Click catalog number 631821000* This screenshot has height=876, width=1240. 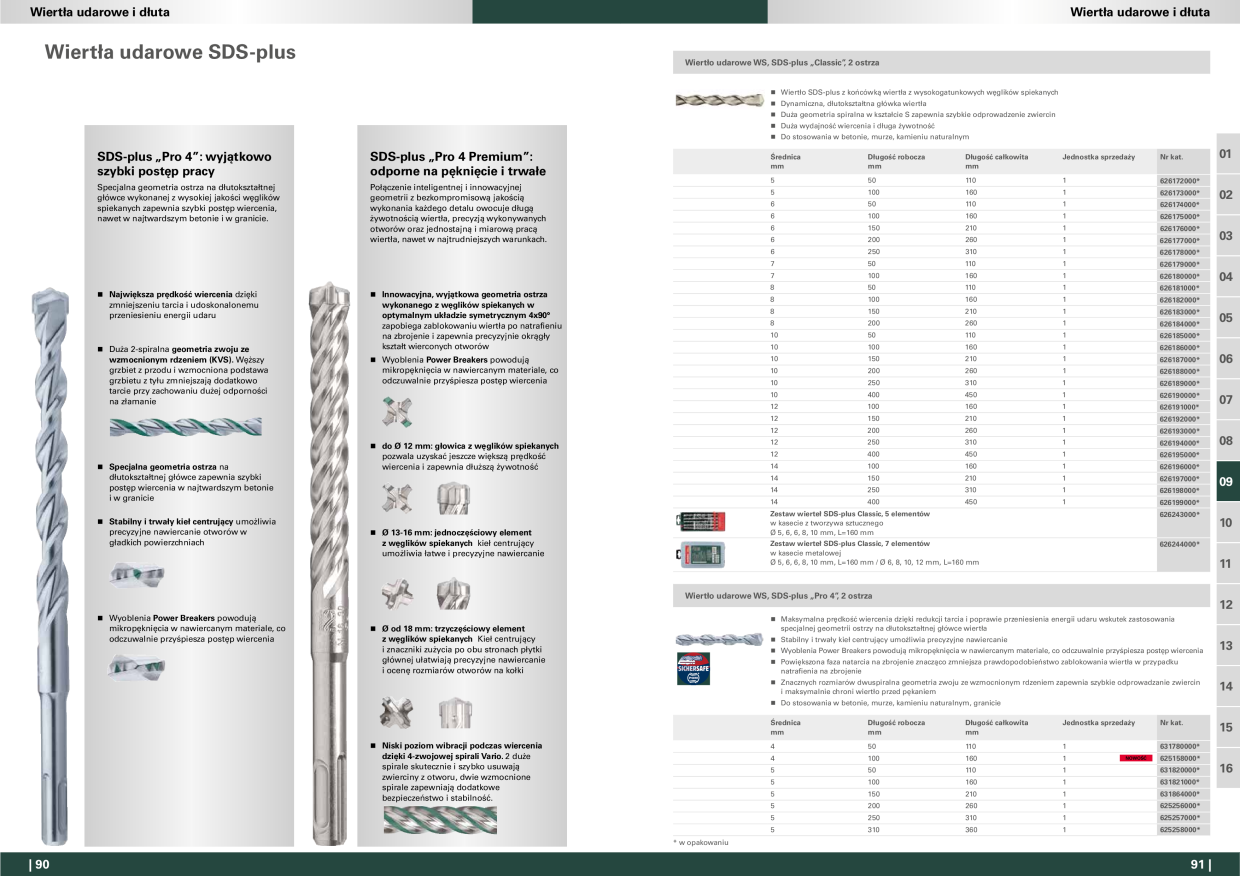[1179, 782]
